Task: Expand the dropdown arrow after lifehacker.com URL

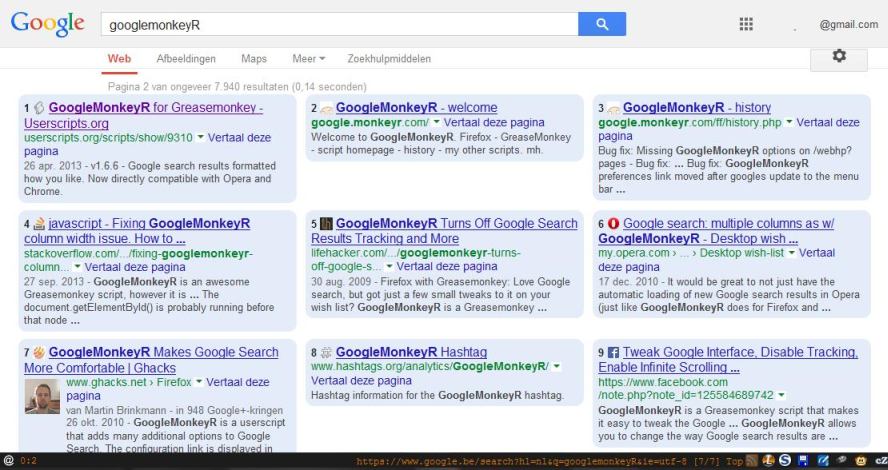Action: (x=389, y=266)
